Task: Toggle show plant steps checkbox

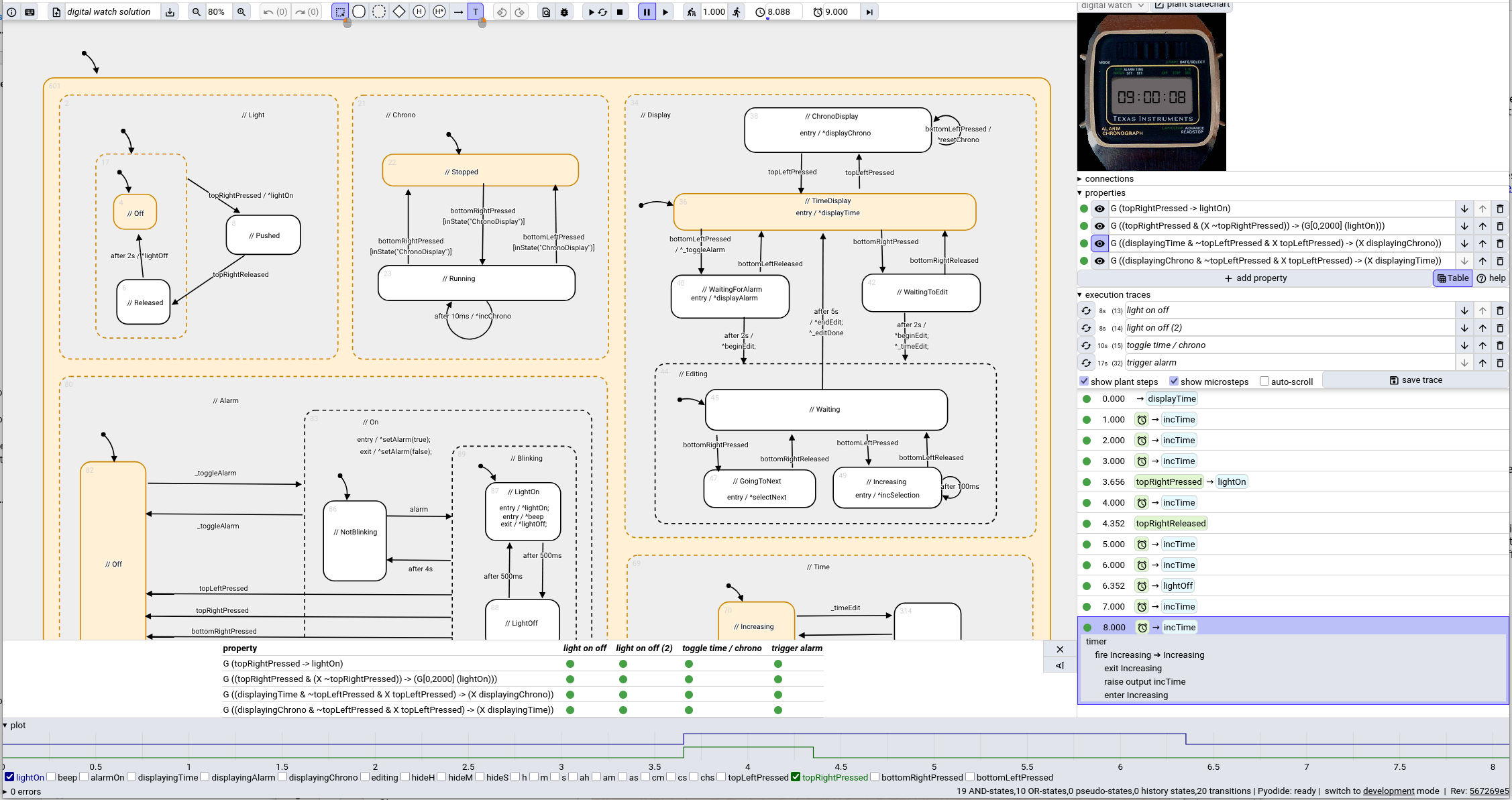Action: pos(1084,381)
